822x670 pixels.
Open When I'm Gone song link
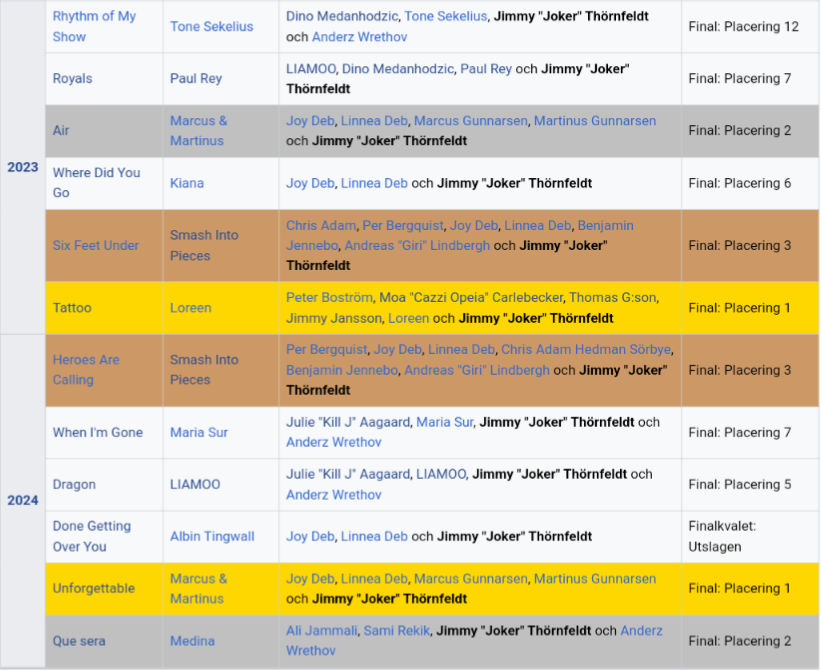click(98, 433)
